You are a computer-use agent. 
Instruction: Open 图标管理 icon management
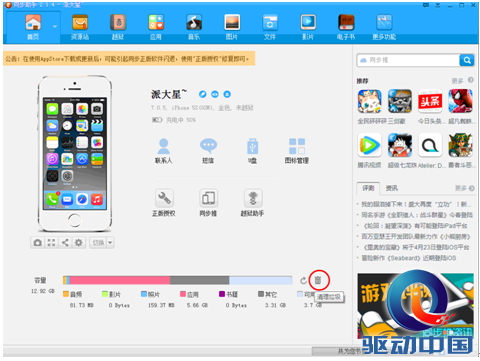coord(296,151)
